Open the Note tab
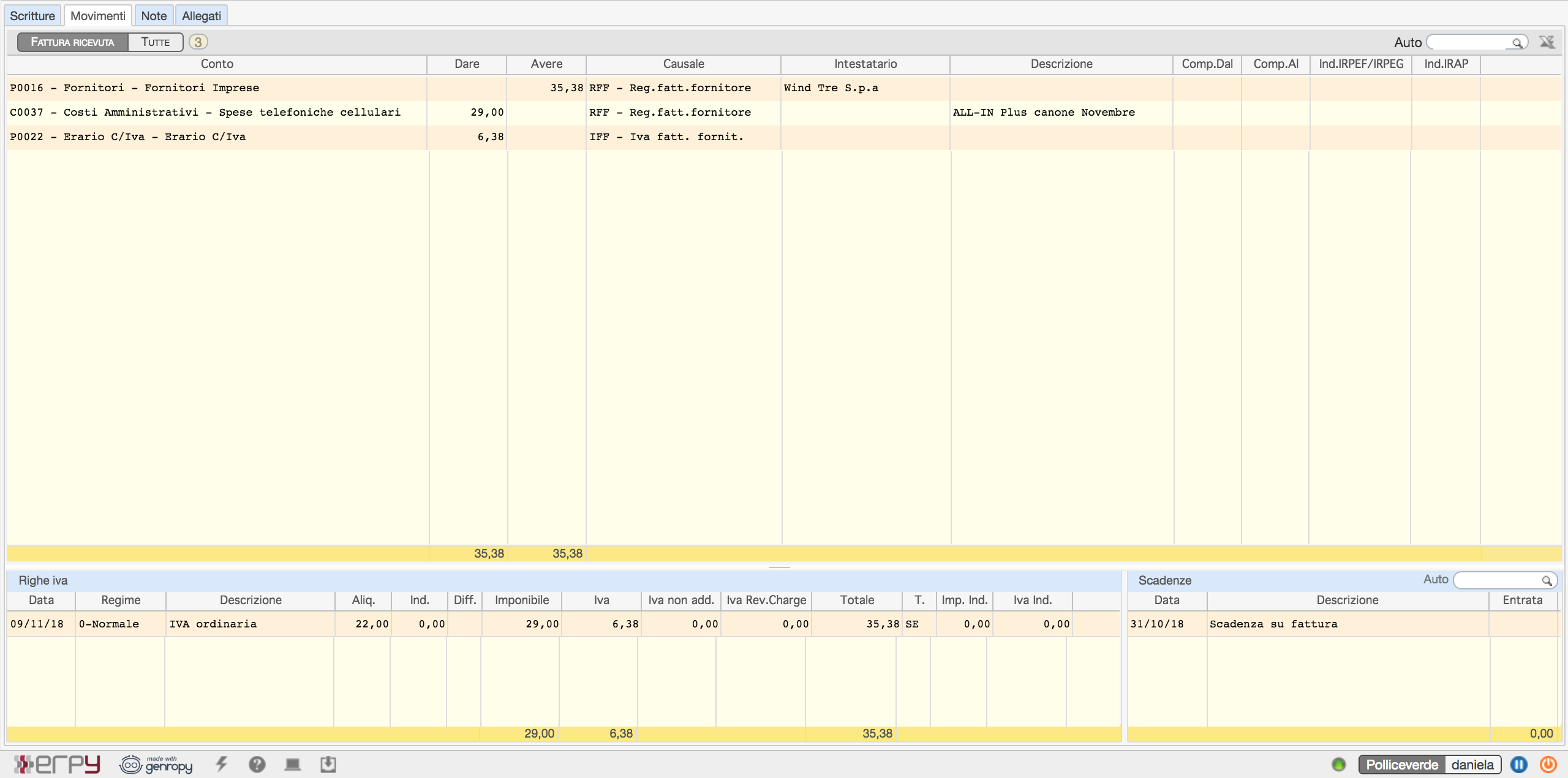 (154, 16)
